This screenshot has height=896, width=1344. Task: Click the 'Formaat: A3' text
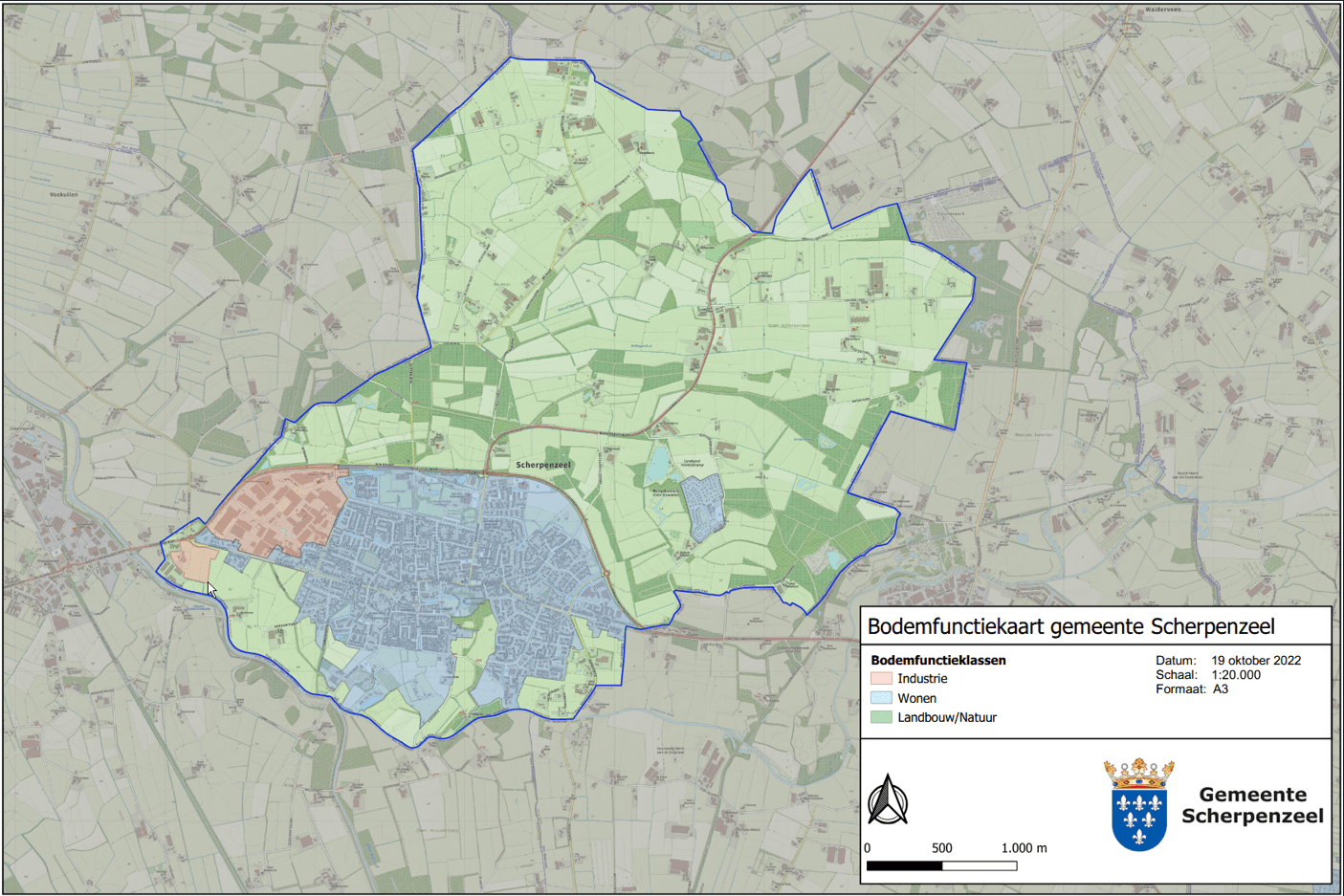tap(1192, 689)
